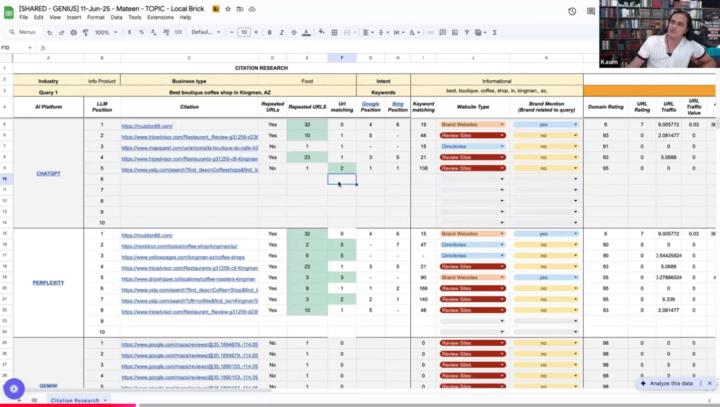Open the Format menu
Screen dimensions: 720x407
[x=96, y=17]
